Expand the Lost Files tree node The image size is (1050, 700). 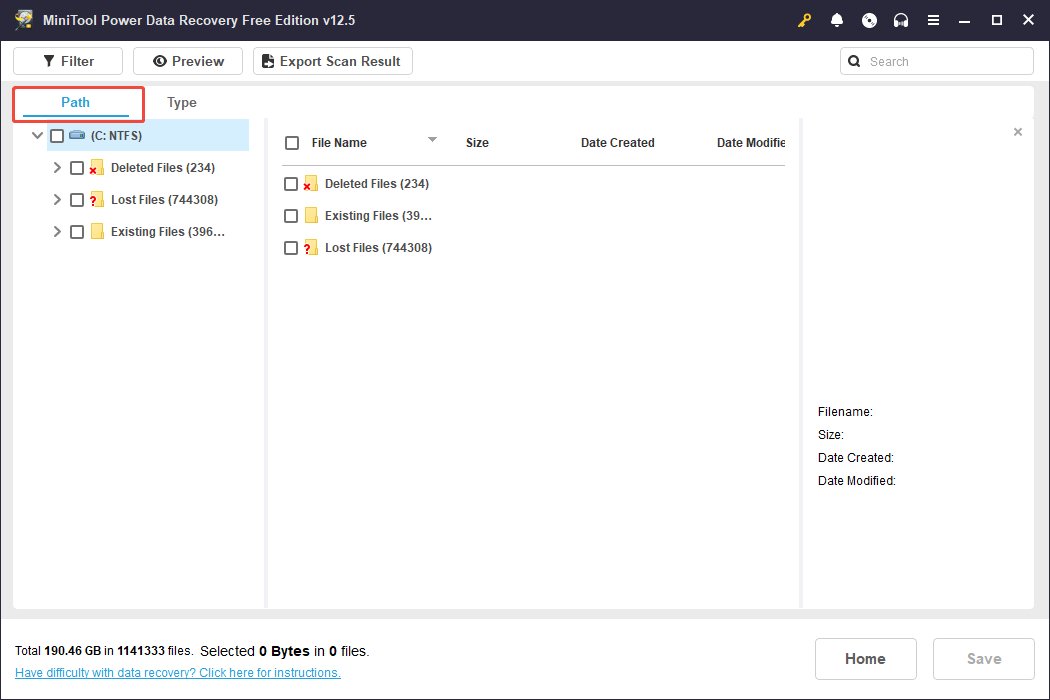(57, 200)
